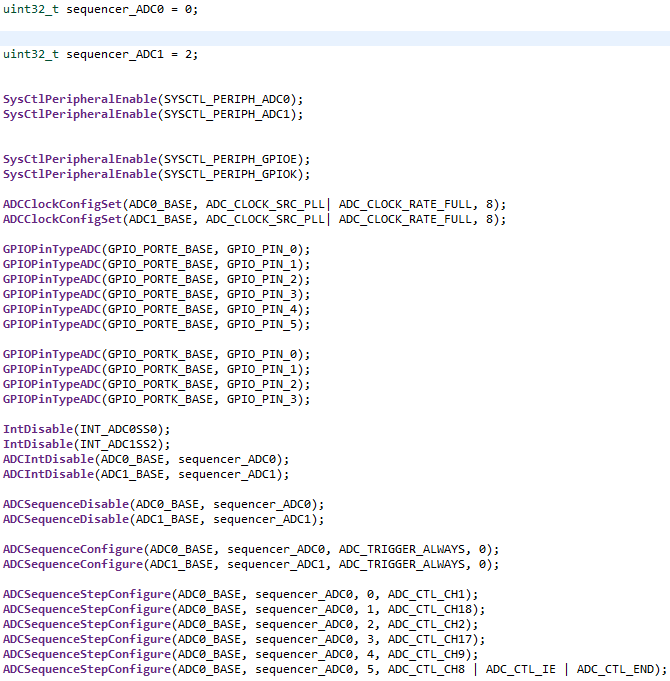Click GPIOPinTypeADC PORTK GPIO_PIN_2 line
The width and height of the screenshot is (670, 681).
click(156, 384)
